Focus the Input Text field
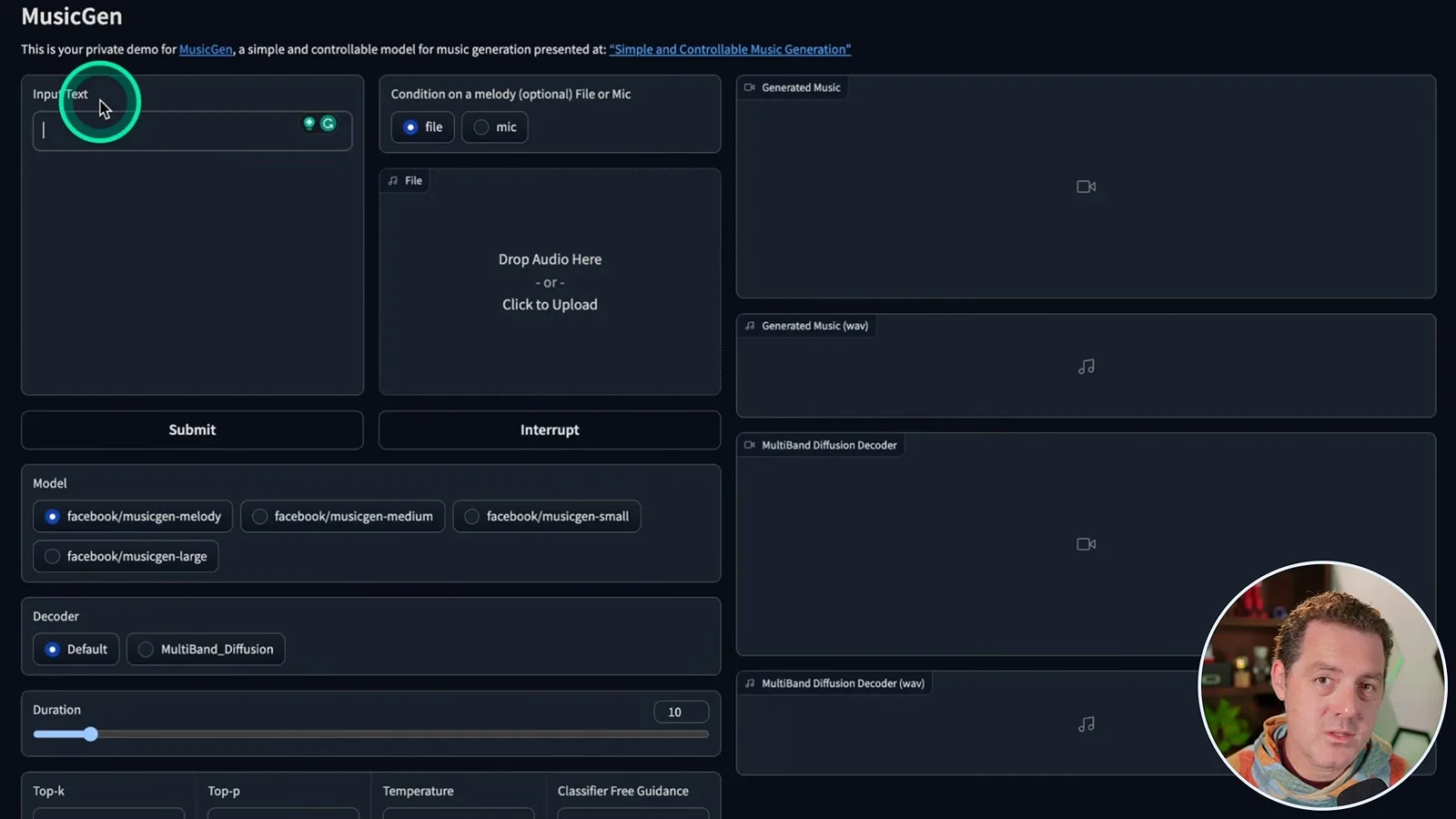 click(x=192, y=131)
